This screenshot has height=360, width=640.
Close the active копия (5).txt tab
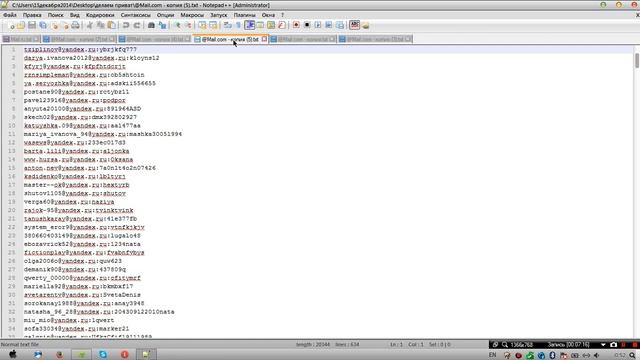click(264, 39)
